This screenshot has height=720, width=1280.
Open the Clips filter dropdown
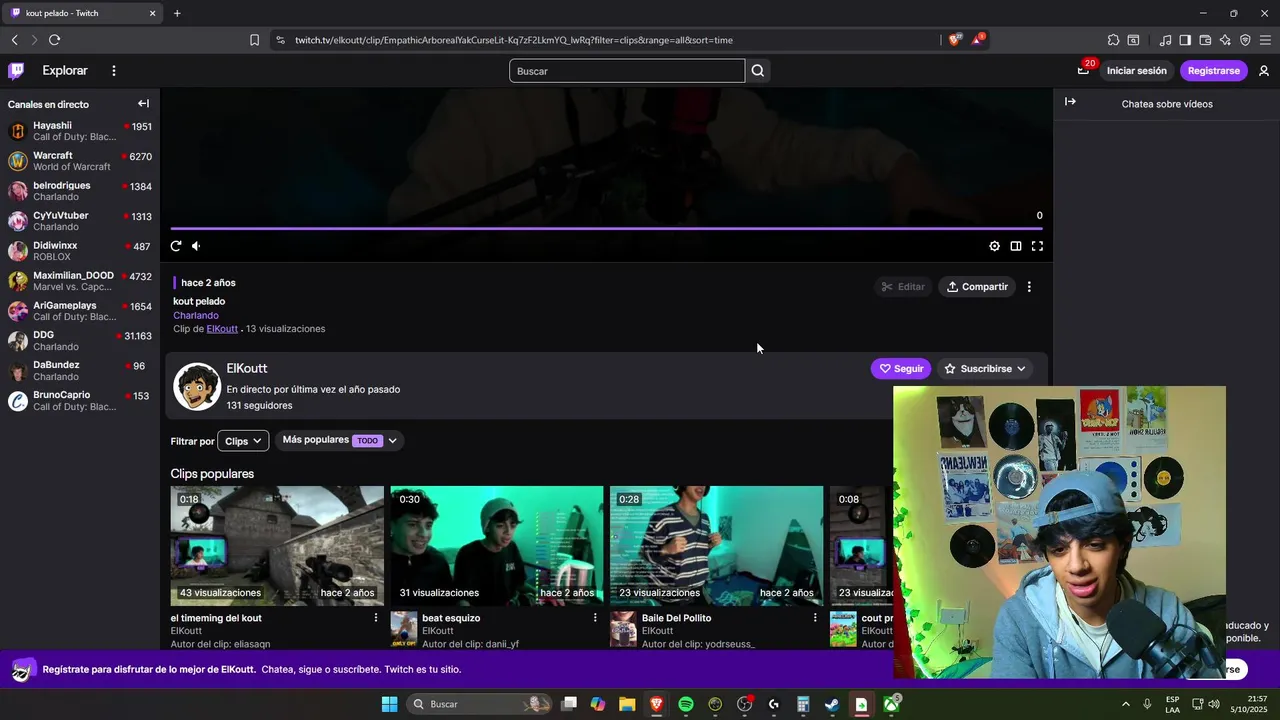243,441
